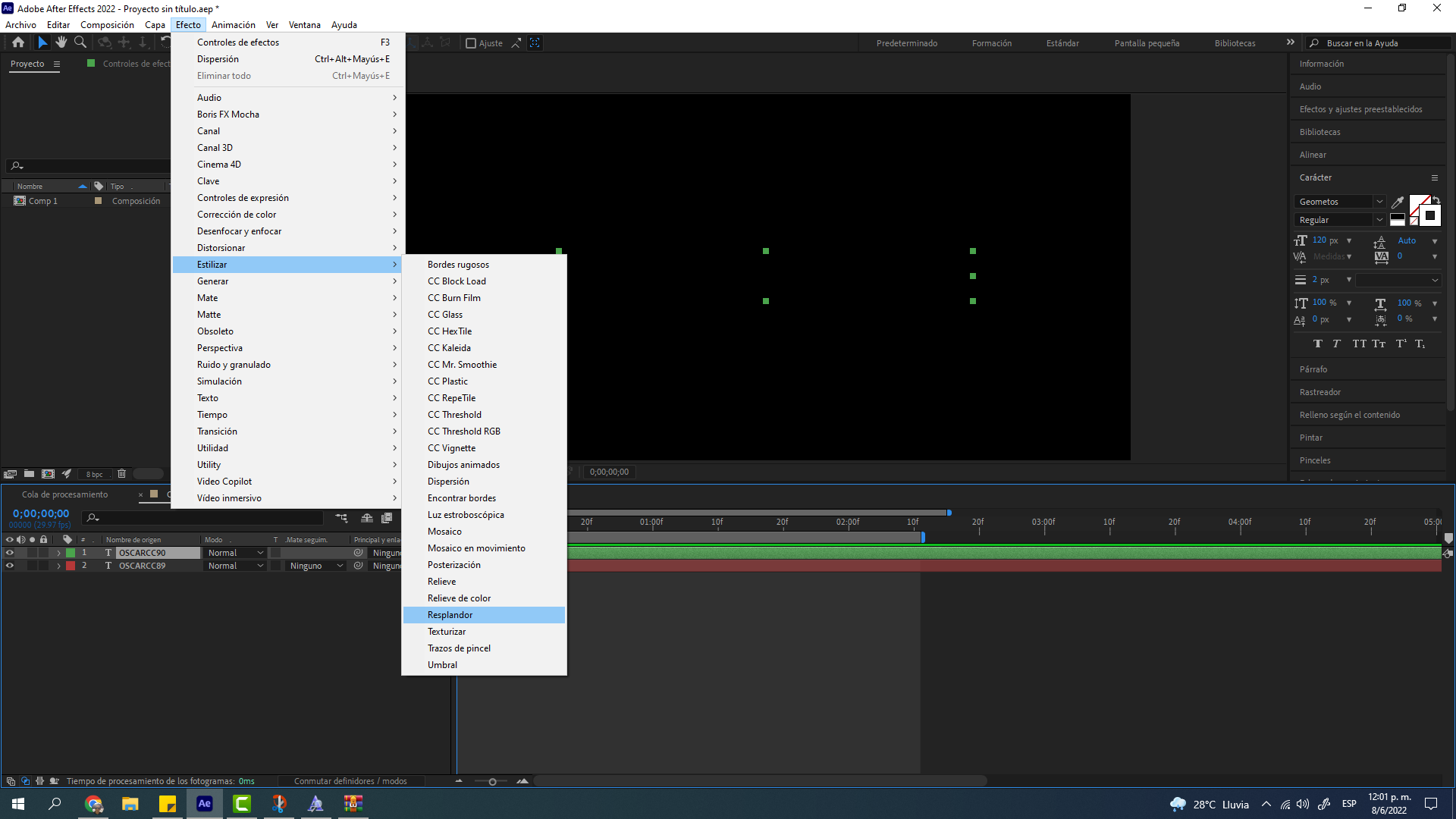Image resolution: width=1456 pixels, height=819 pixels.
Task: Apply Superscript text style
Action: click(1401, 344)
